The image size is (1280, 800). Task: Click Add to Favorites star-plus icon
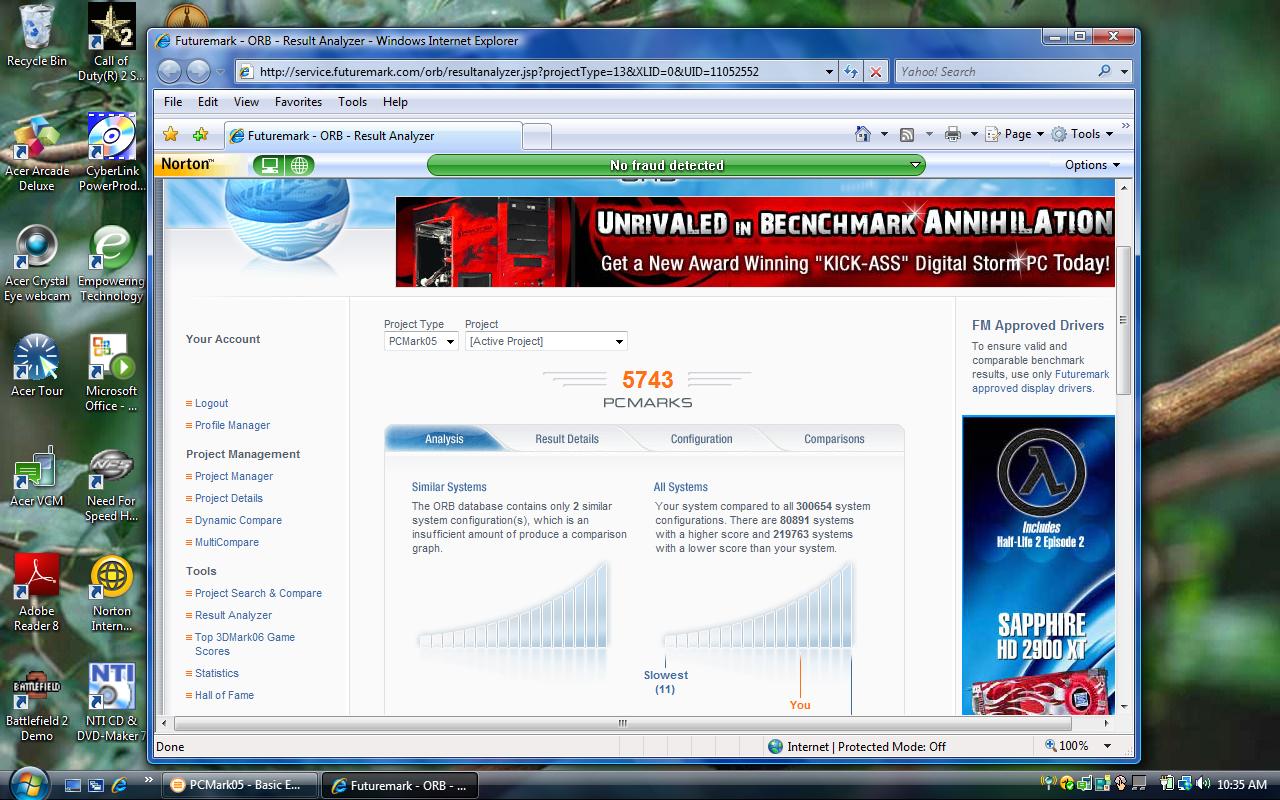point(200,135)
